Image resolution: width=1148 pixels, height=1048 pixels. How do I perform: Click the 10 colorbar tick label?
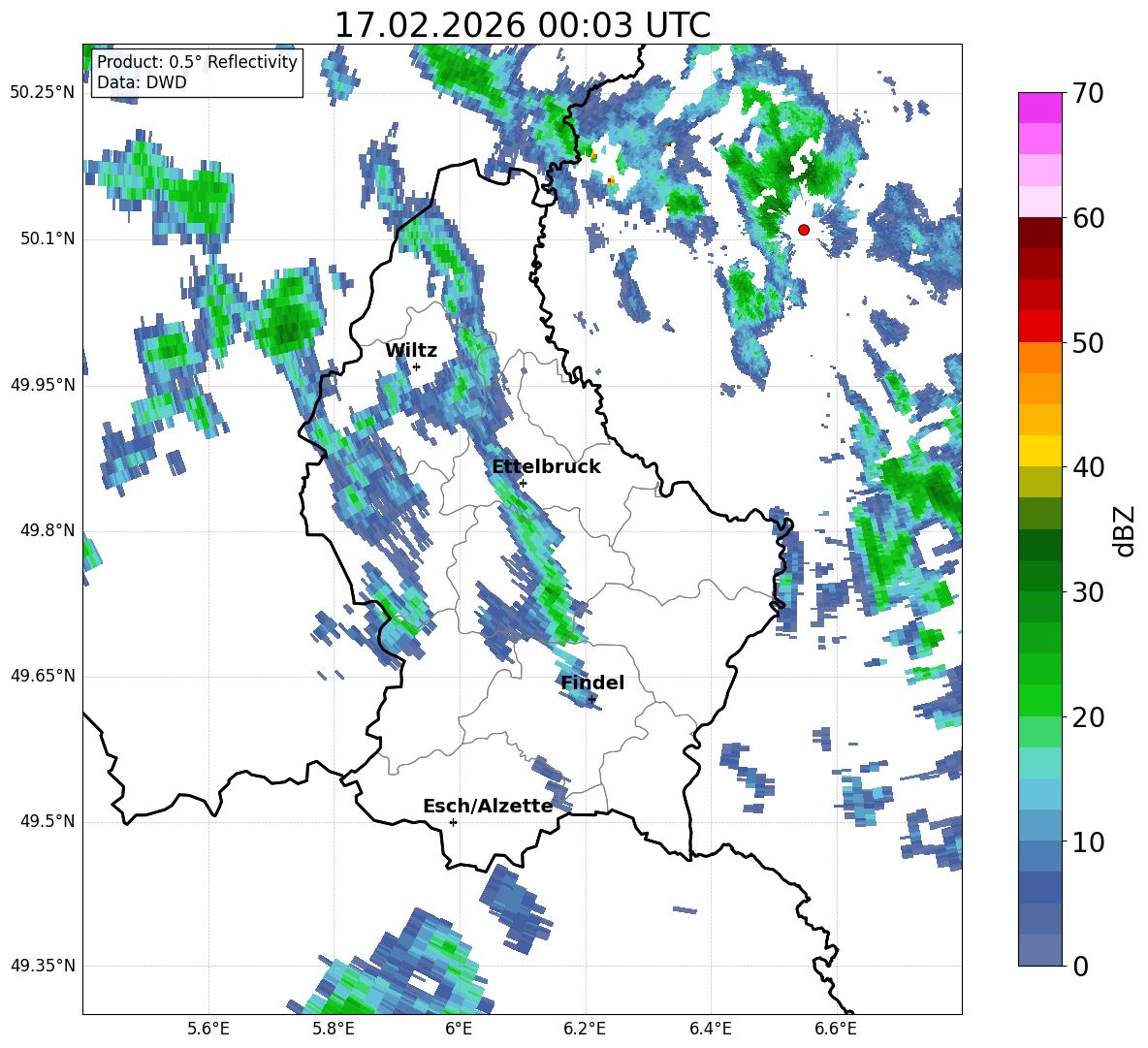[x=1088, y=842]
